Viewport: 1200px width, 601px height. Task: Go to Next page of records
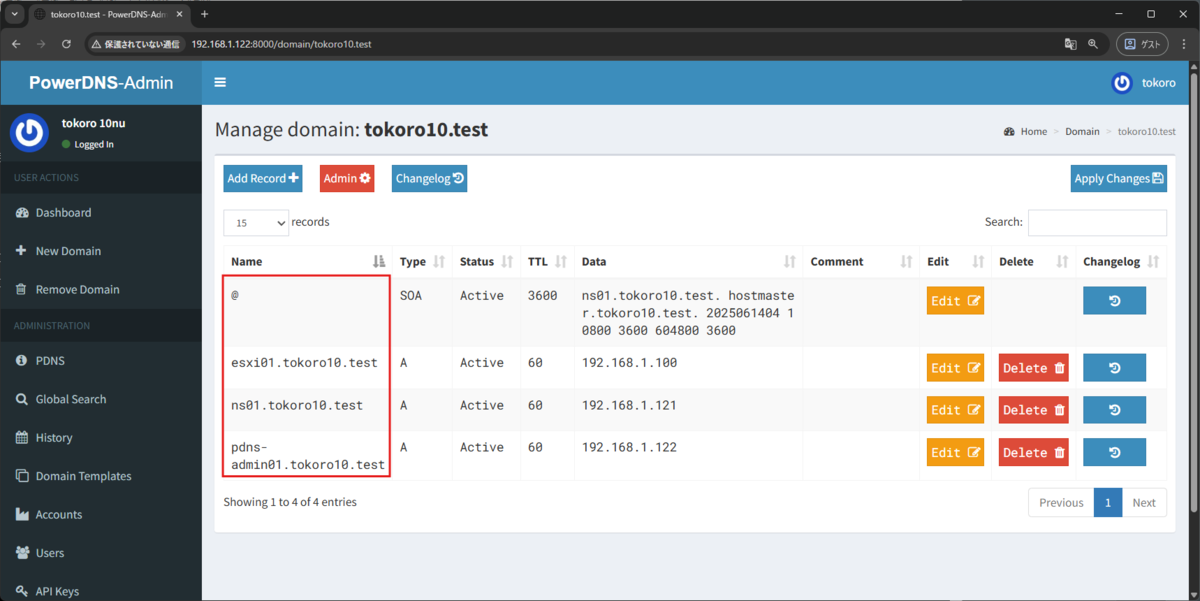point(1144,503)
